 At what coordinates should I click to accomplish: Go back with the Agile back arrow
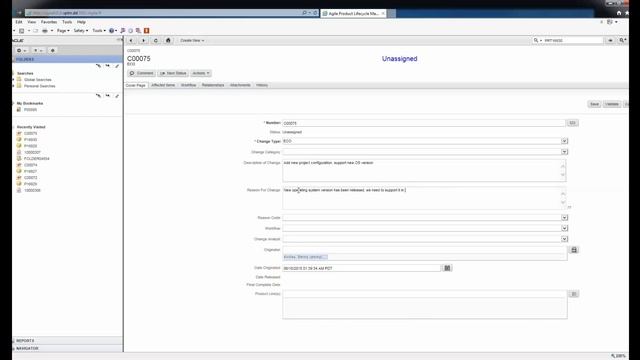coord(131,40)
